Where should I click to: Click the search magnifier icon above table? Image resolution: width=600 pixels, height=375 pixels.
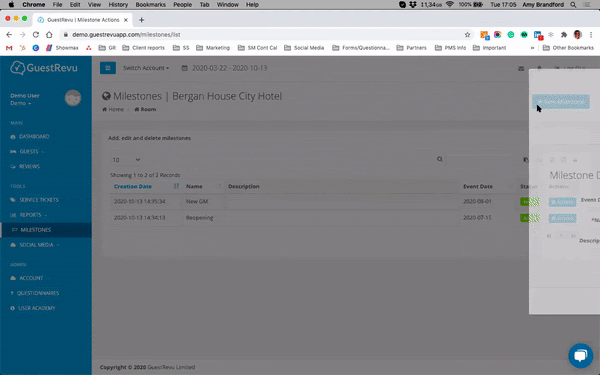pos(440,159)
